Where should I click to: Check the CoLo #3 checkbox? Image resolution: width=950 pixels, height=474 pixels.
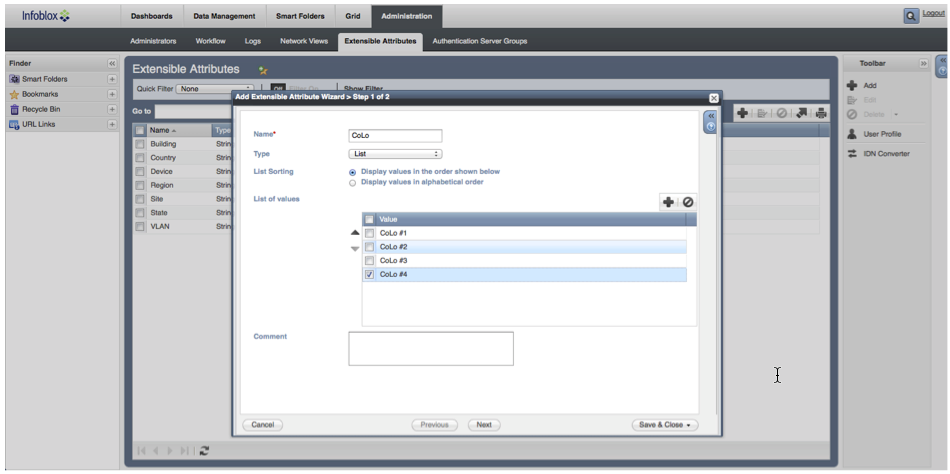click(x=369, y=261)
